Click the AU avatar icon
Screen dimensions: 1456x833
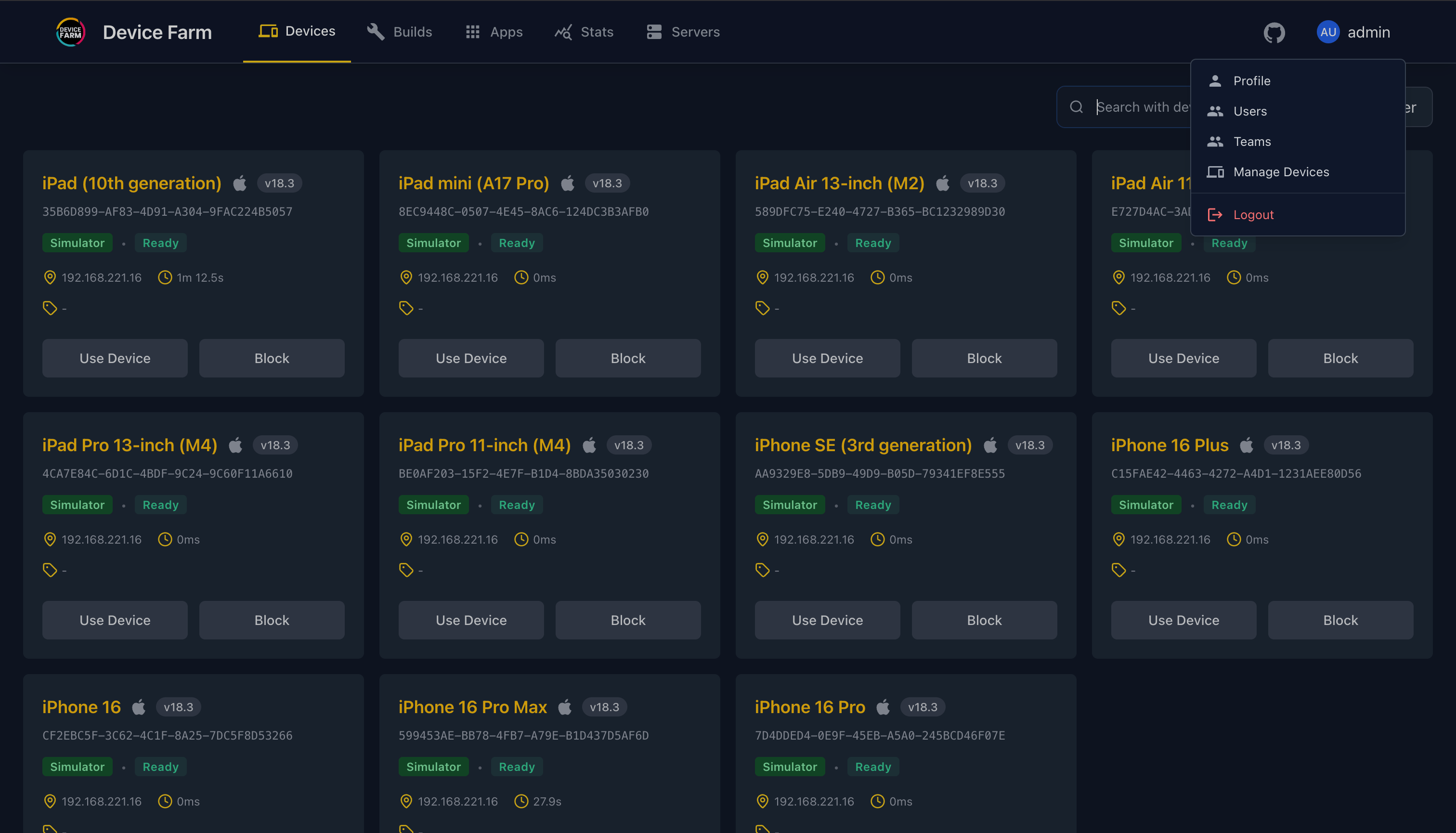pos(1328,32)
